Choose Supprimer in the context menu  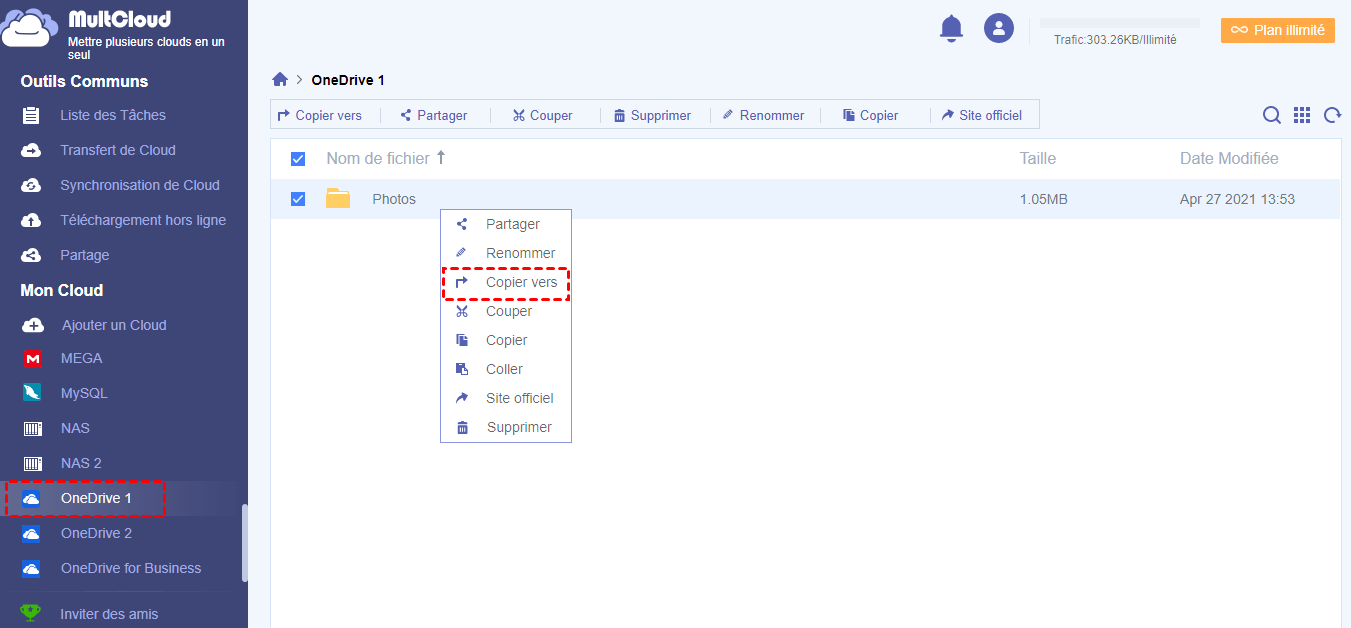pos(506,427)
